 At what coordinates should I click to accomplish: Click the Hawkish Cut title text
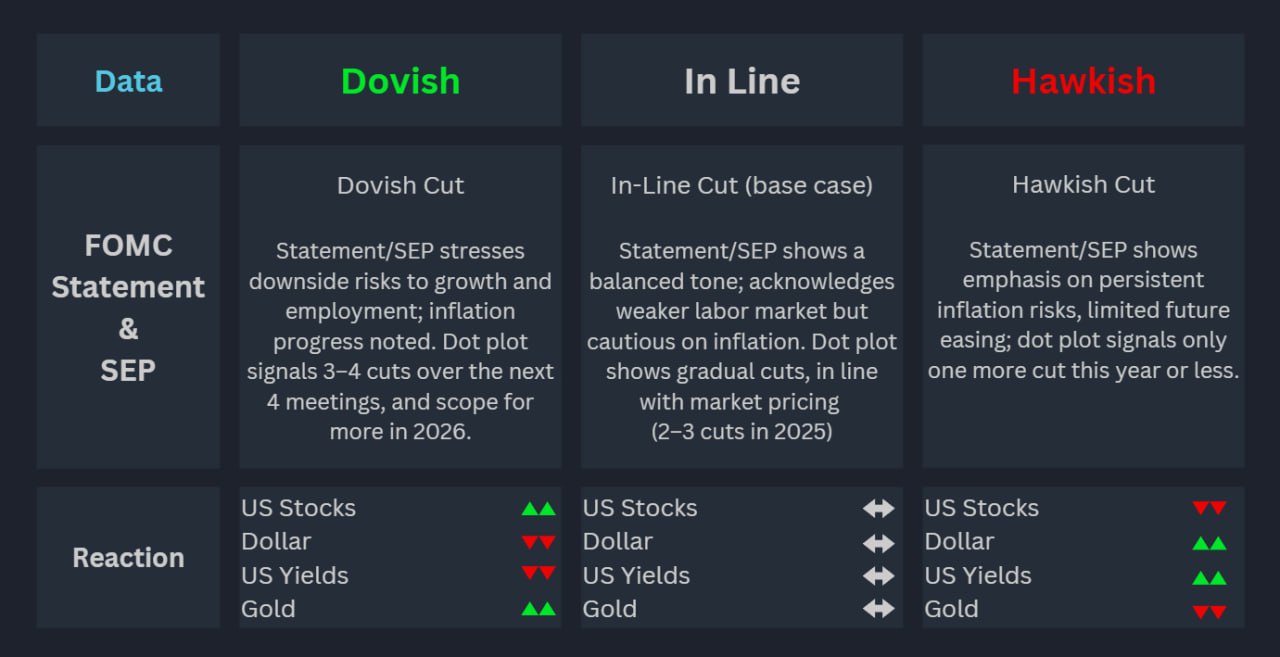point(1083,185)
